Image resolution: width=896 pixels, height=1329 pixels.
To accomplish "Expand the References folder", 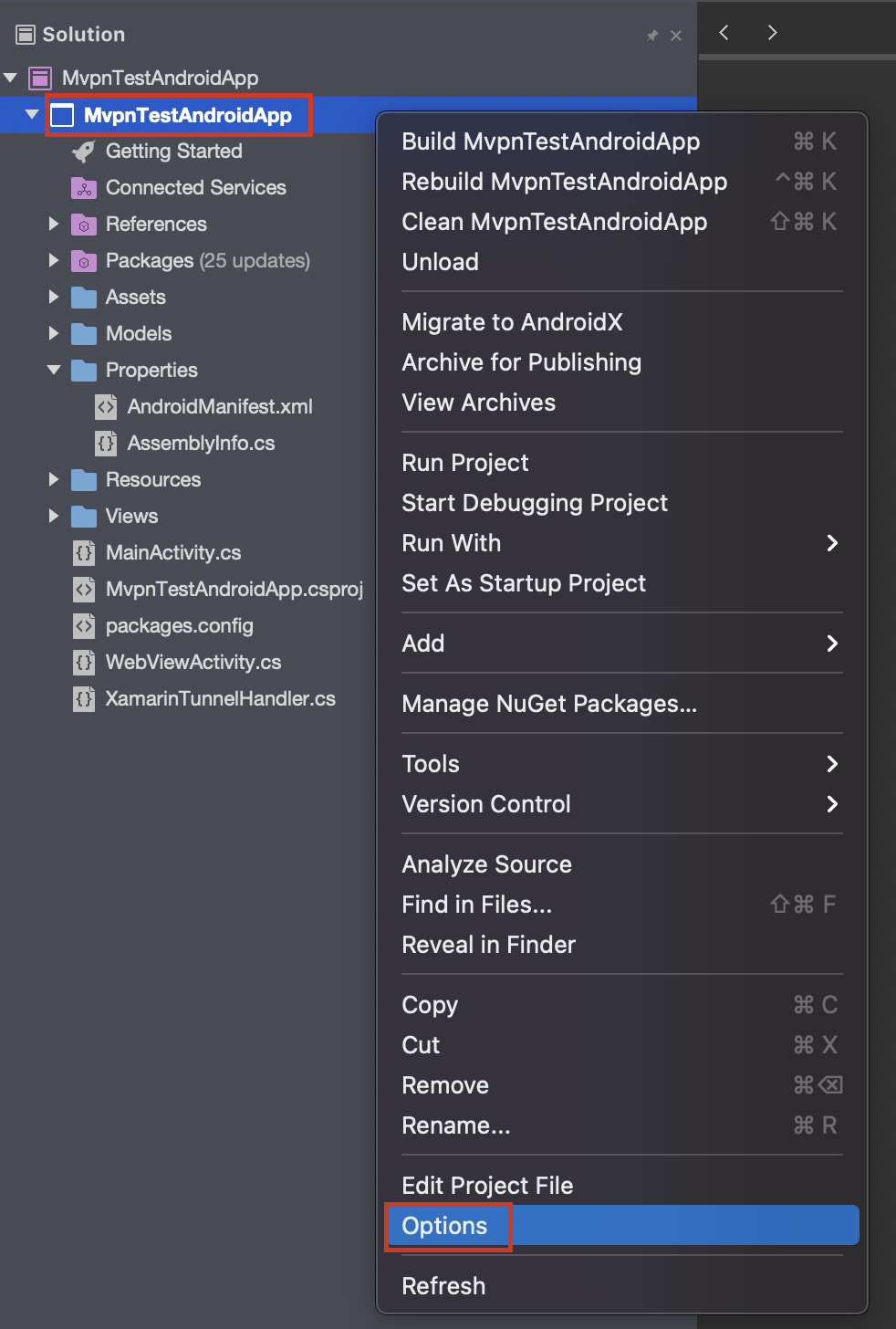I will (53, 225).
